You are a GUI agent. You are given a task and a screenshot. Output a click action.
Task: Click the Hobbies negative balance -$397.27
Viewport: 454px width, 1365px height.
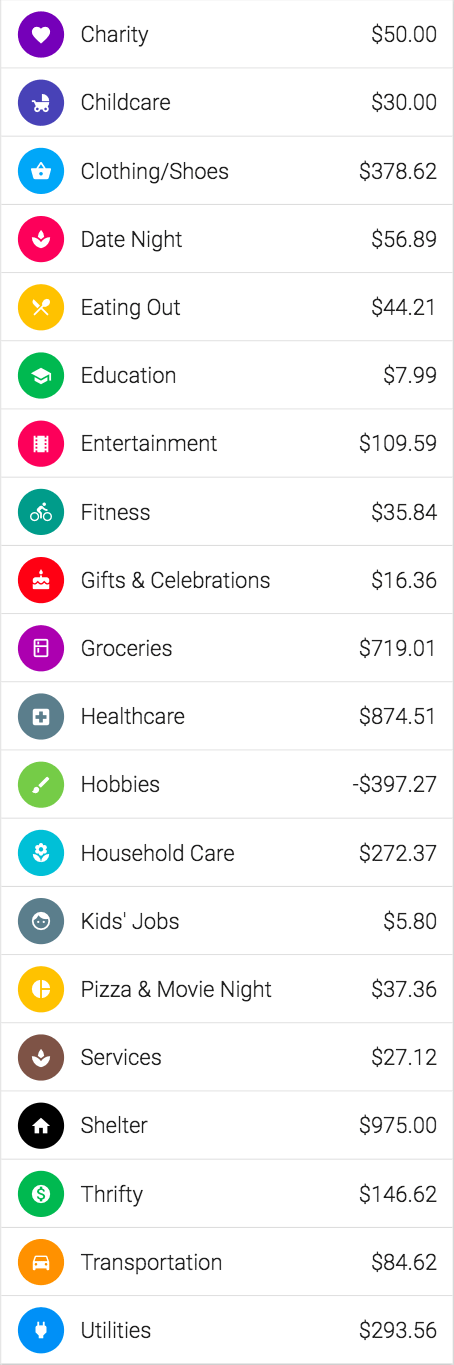394,784
